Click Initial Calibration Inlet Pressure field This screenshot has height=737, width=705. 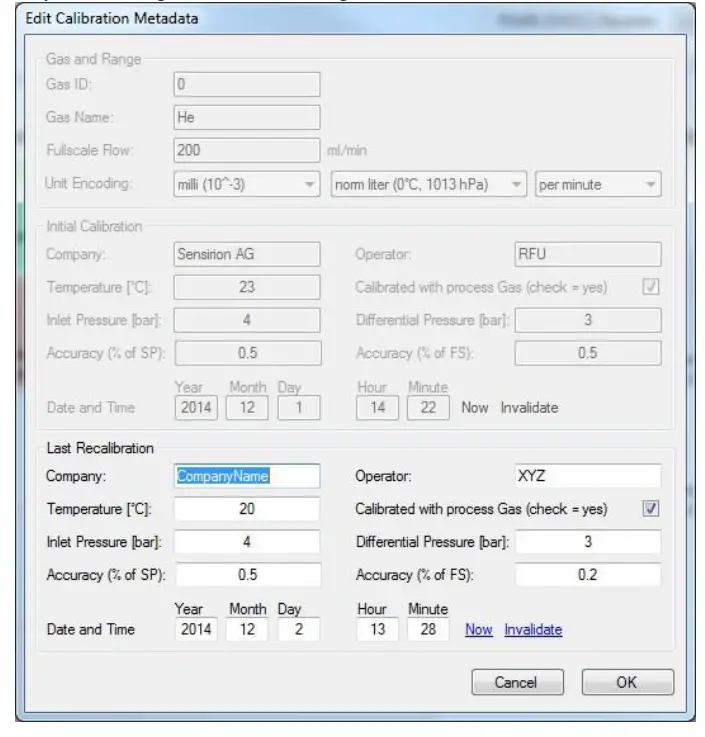click(x=247, y=320)
